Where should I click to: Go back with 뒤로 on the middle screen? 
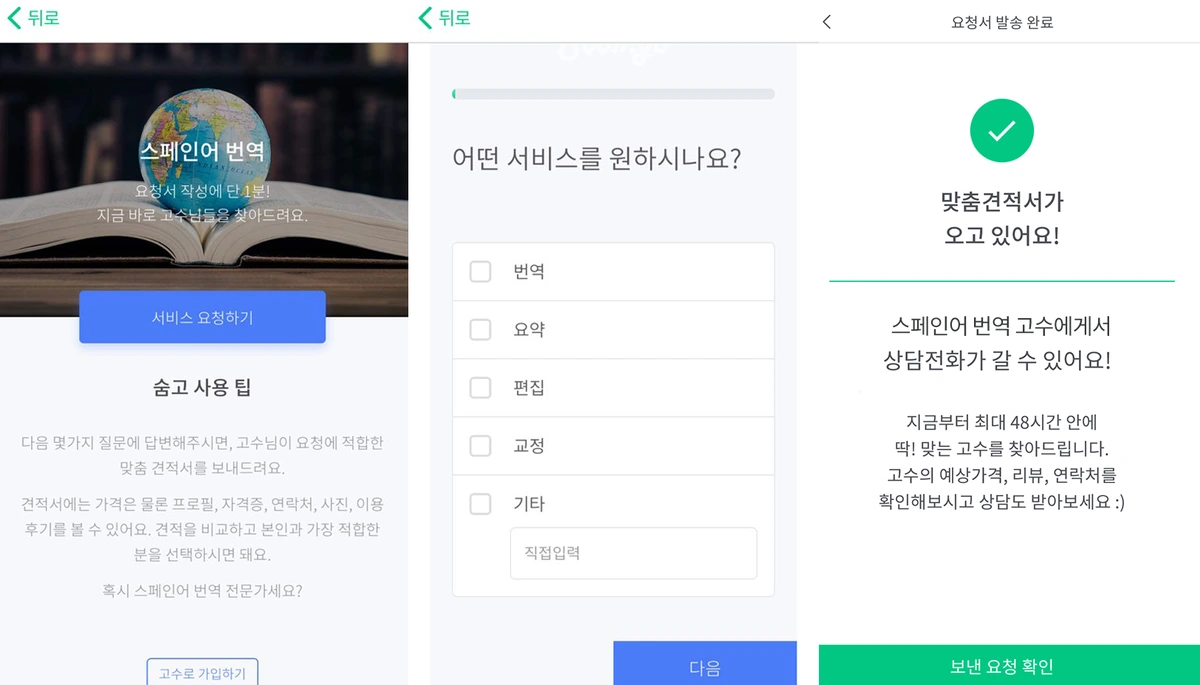click(x=444, y=18)
